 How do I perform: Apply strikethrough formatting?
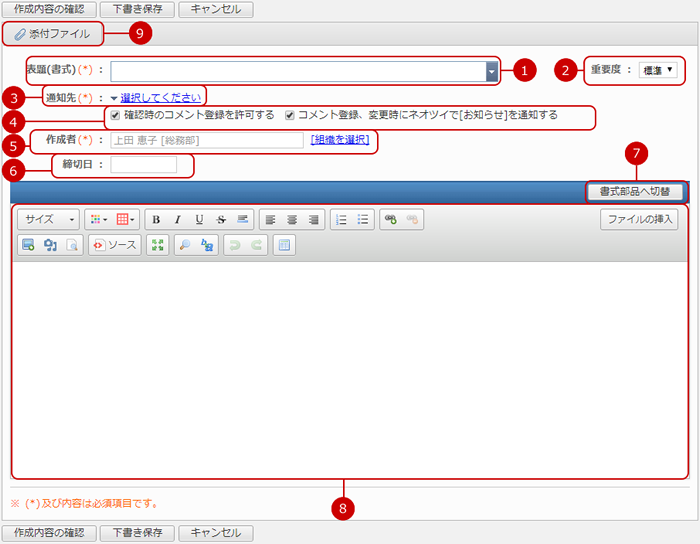point(221,219)
